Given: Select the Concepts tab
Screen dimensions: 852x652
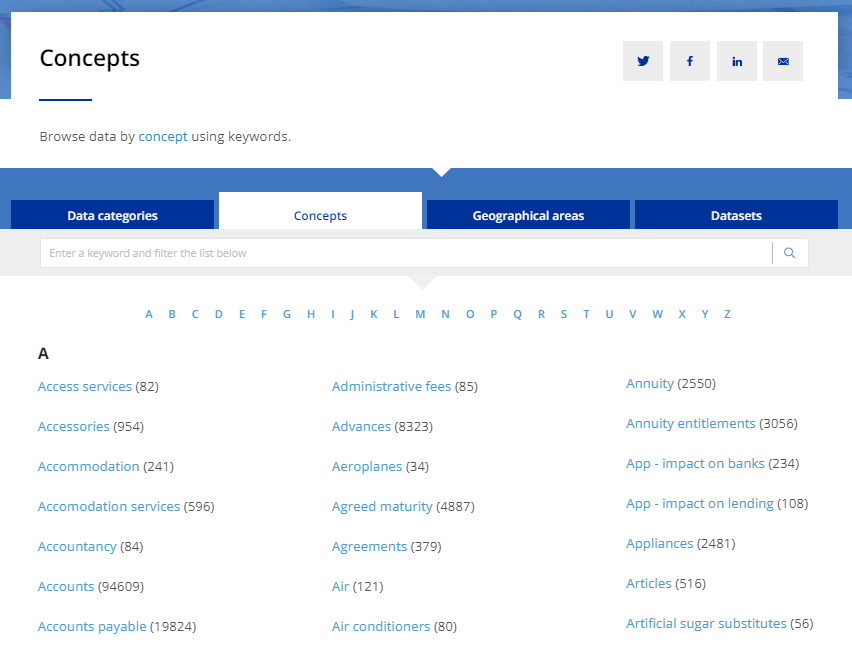Looking at the screenshot, I should pyautogui.click(x=320, y=215).
